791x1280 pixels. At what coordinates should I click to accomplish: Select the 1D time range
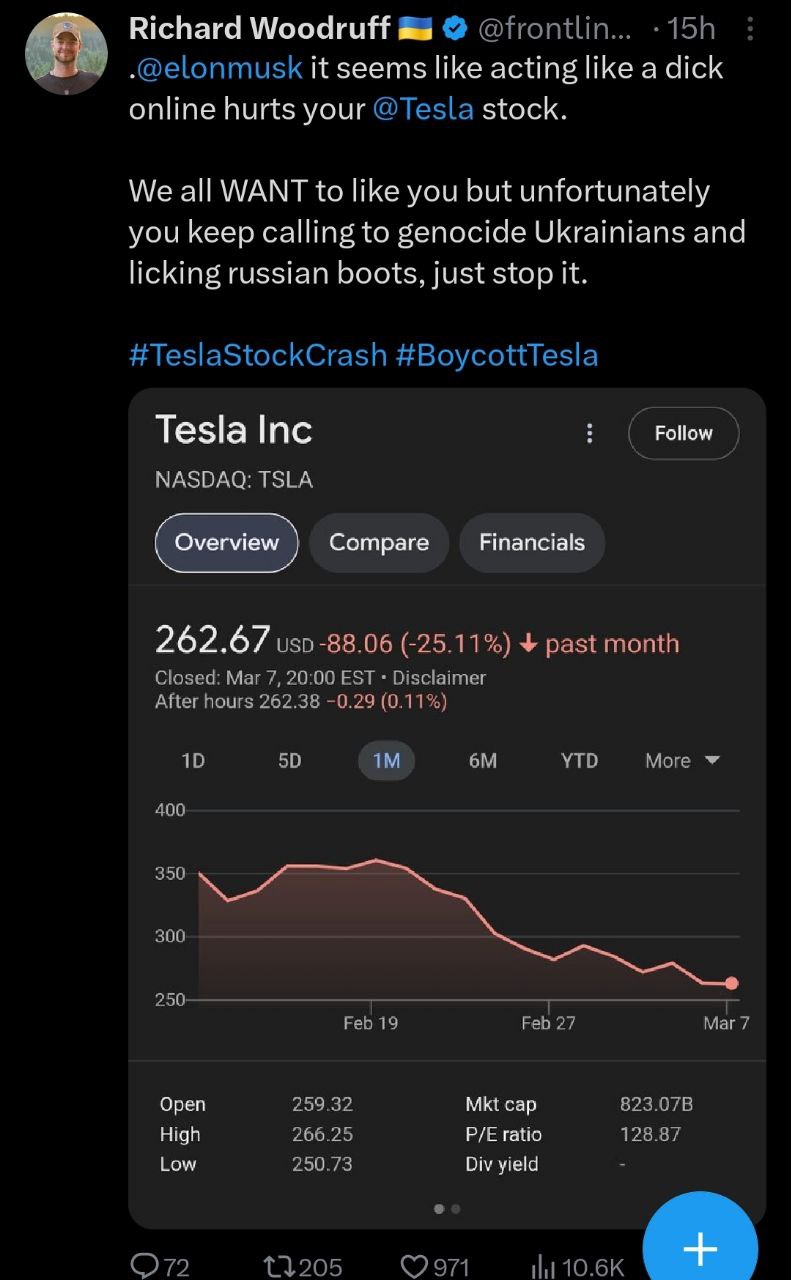point(193,761)
